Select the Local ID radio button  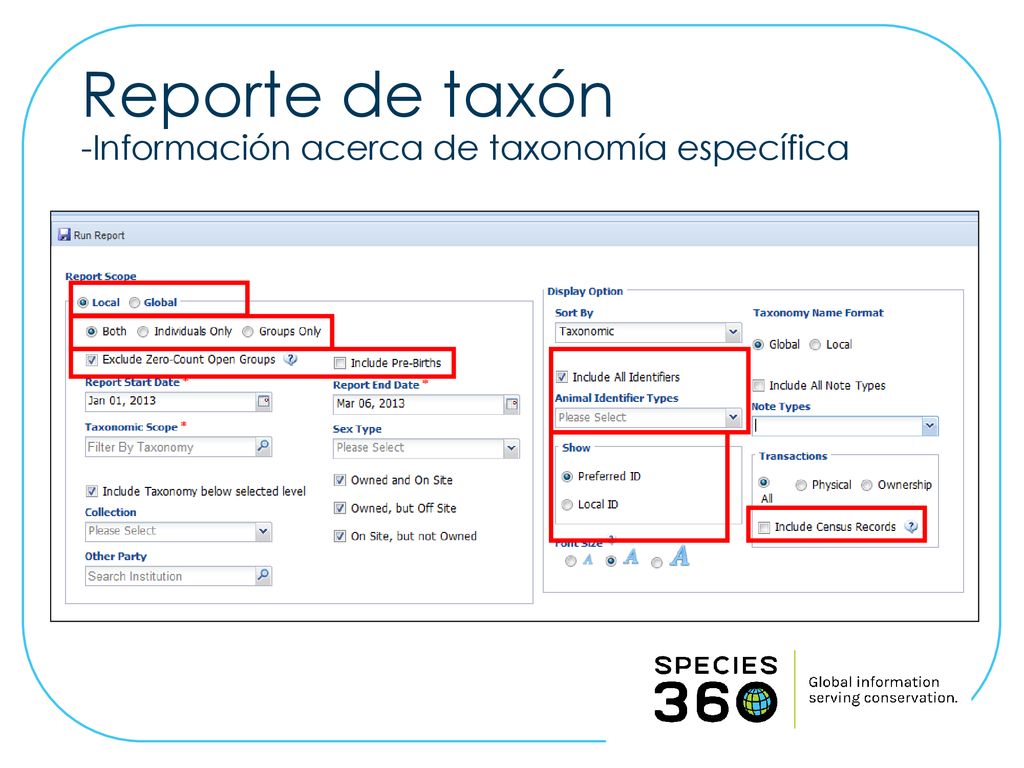point(568,504)
